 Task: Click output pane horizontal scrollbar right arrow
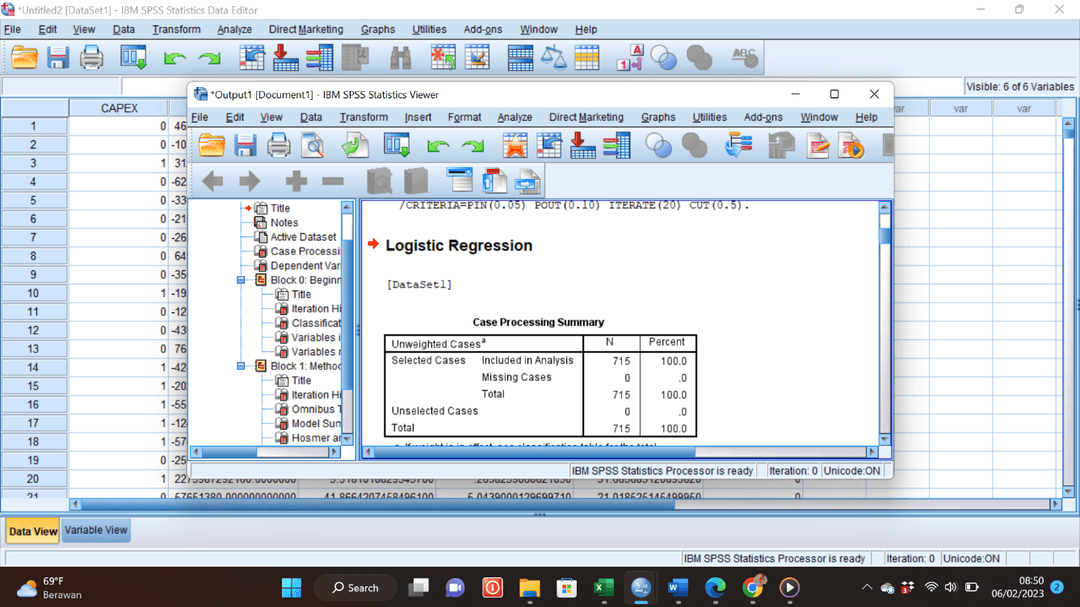[872, 452]
